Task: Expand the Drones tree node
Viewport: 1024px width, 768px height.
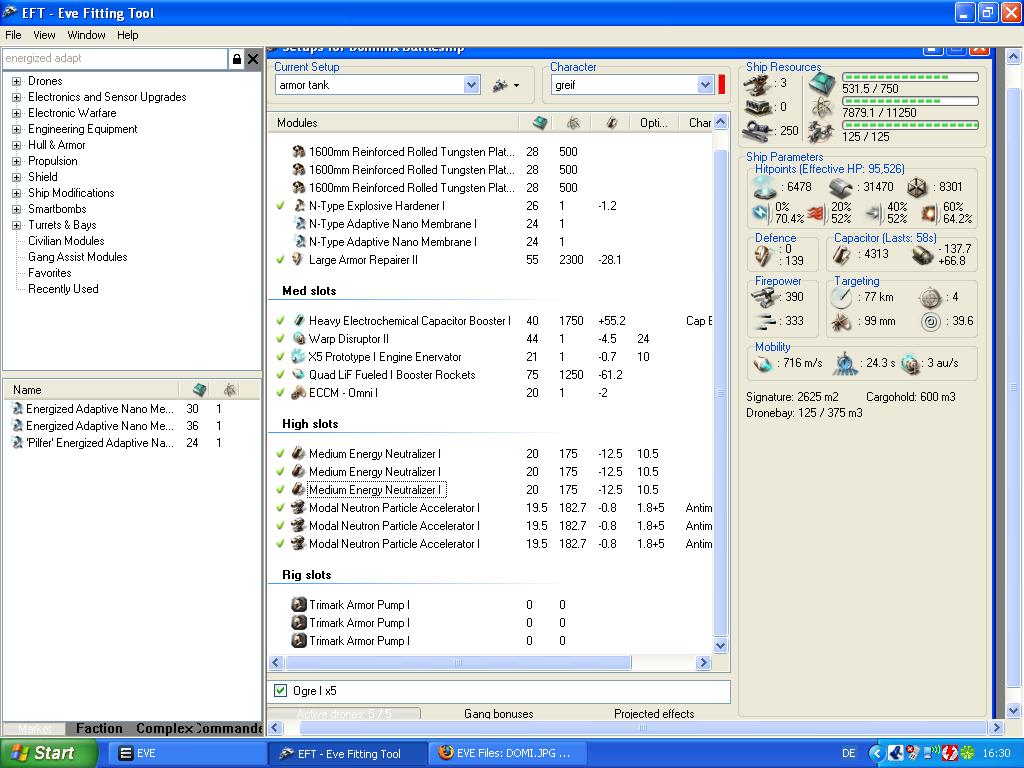Action: pos(16,82)
